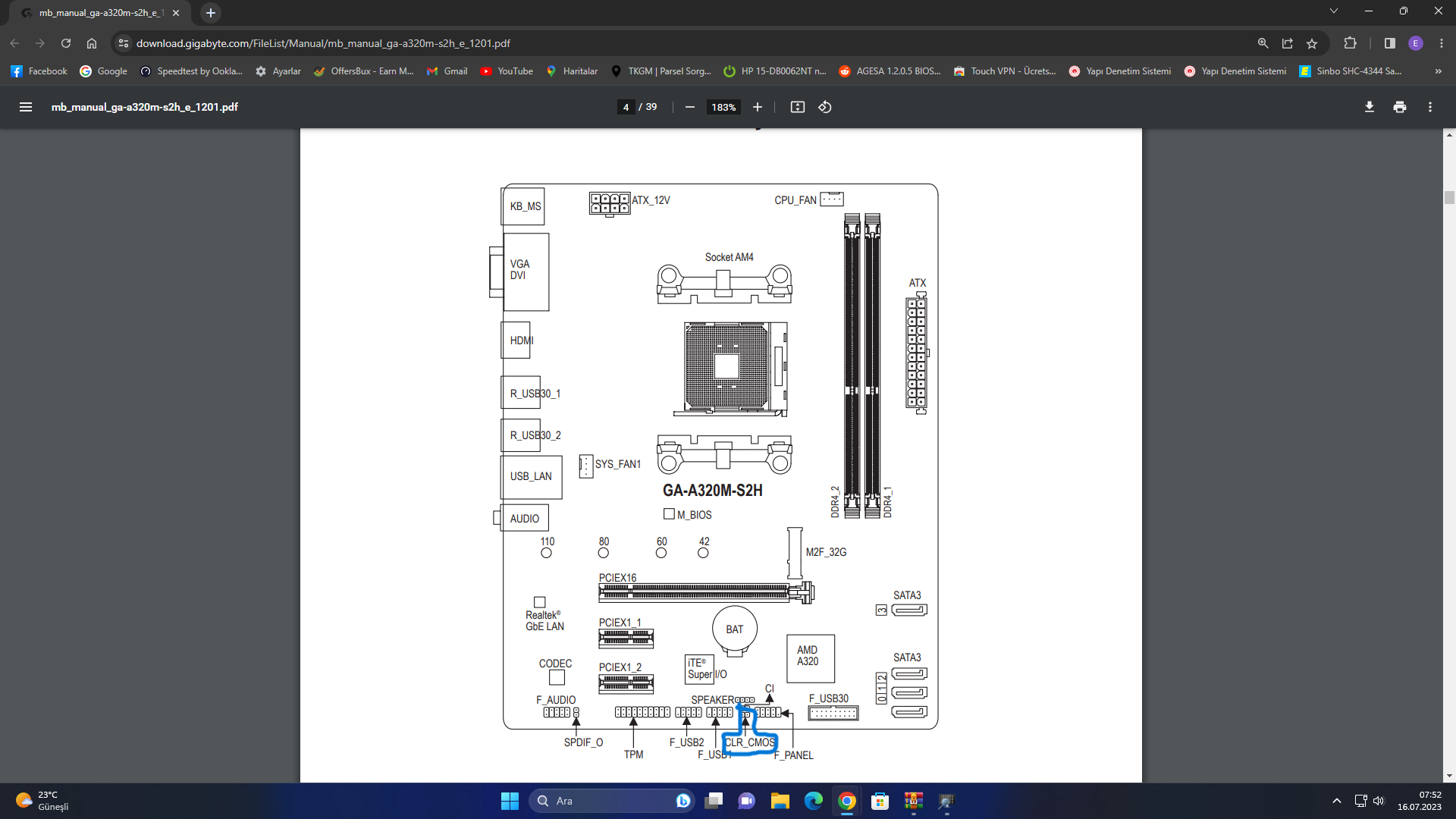This screenshot has width=1456, height=819.
Task: Open a new tab
Action: tap(211, 12)
